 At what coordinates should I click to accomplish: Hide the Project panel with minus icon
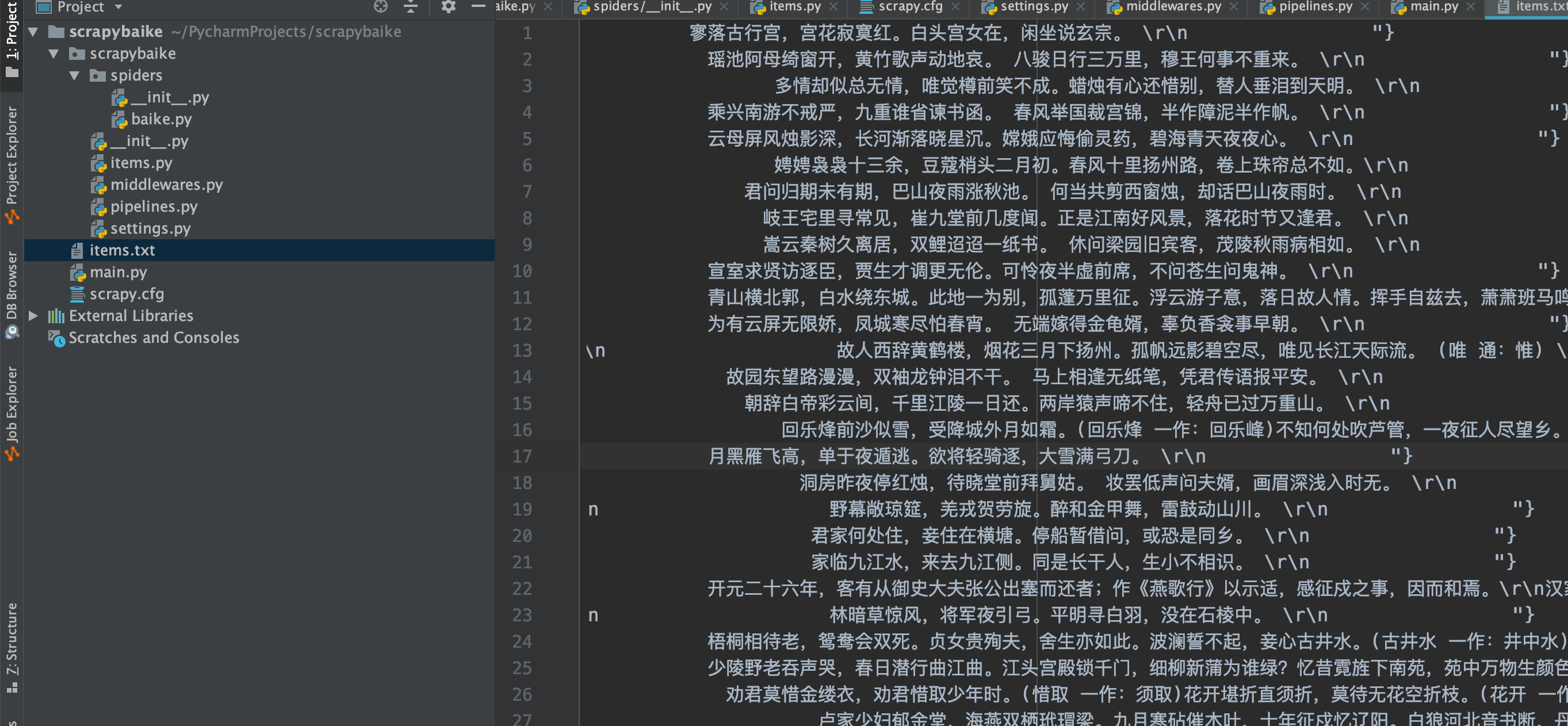[x=479, y=7]
